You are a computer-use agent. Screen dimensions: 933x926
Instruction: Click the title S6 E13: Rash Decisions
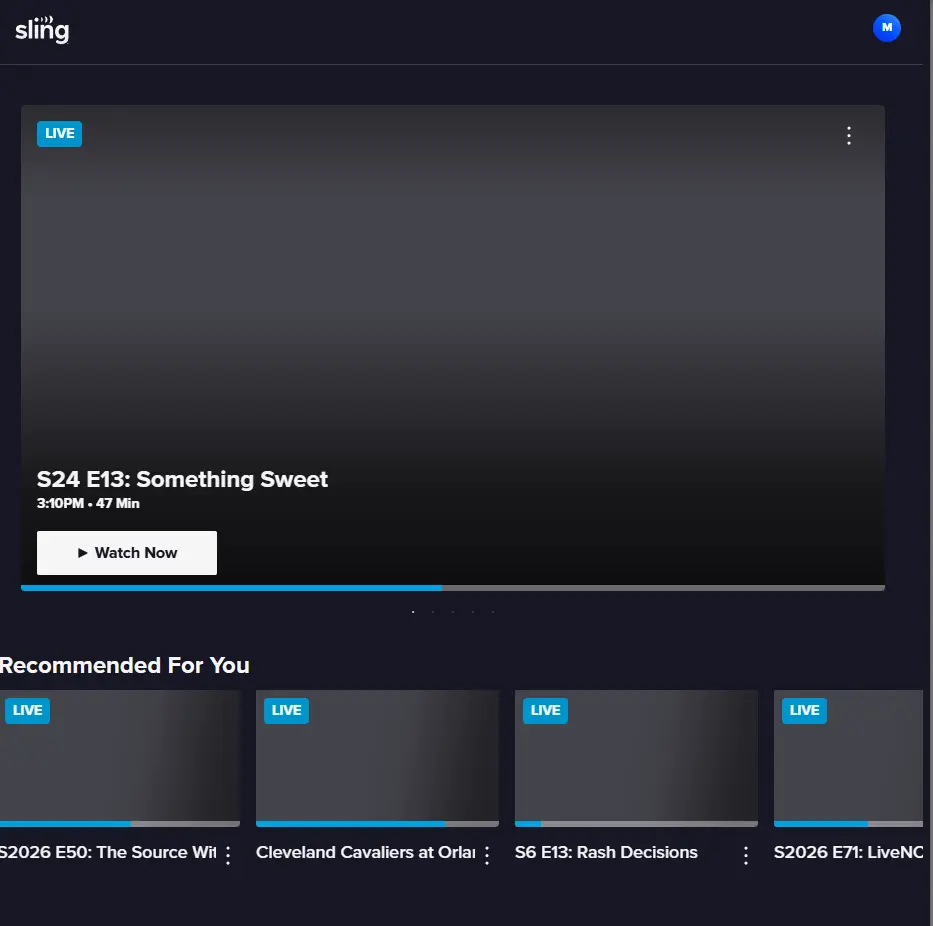click(606, 852)
